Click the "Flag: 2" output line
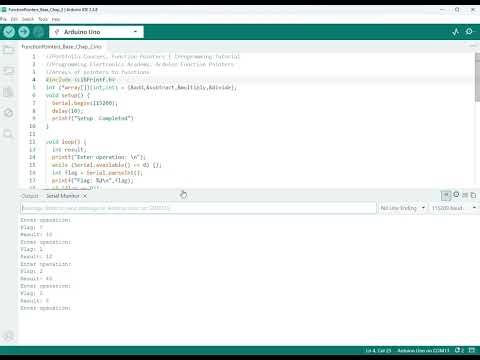 pyautogui.click(x=32, y=271)
